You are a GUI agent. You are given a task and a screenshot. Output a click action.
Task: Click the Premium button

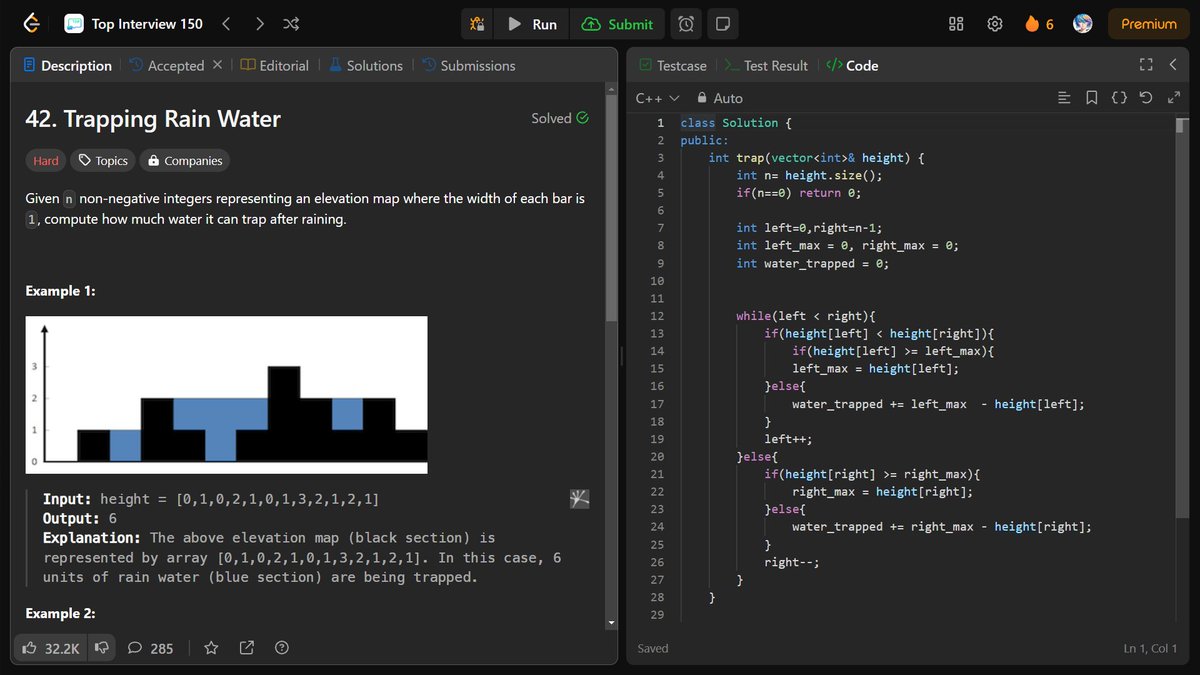pyautogui.click(x=1149, y=24)
